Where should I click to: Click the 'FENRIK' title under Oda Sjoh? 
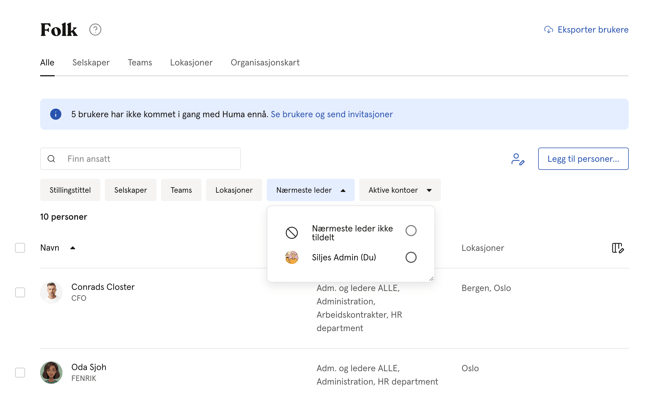point(84,378)
